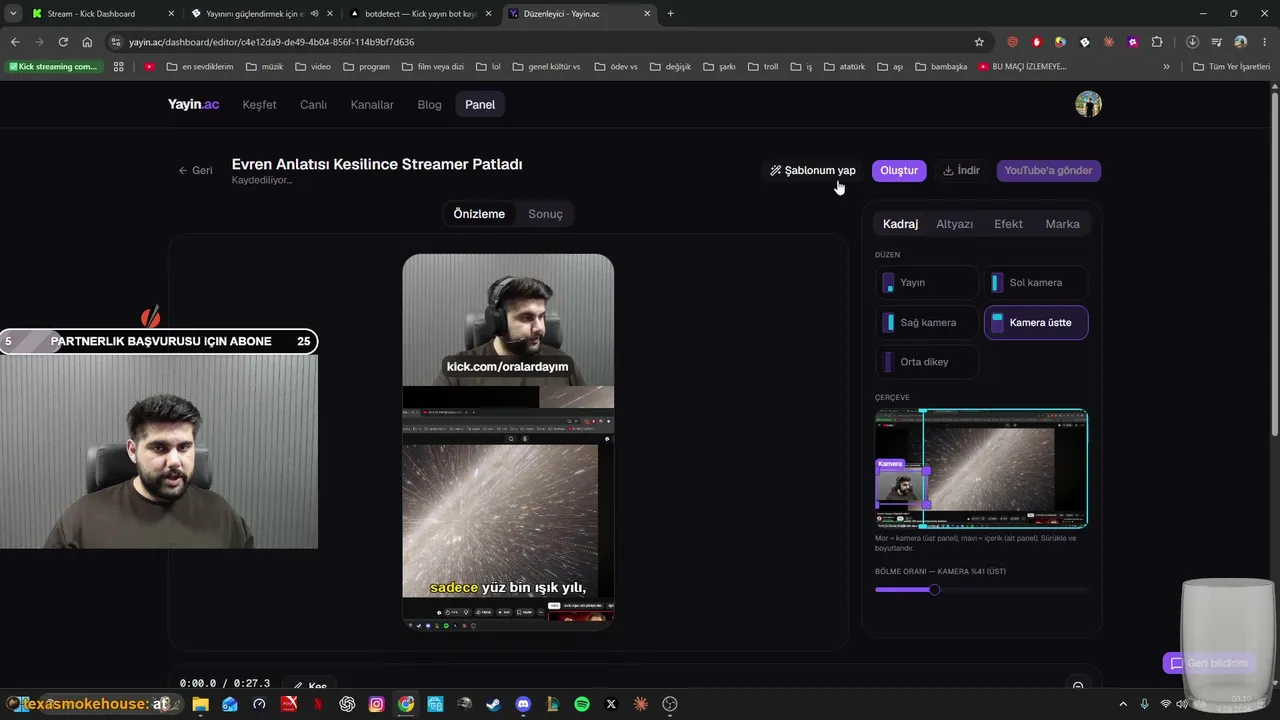1280x720 pixels.
Task: Open a new browser tab
Action: pos(670,14)
